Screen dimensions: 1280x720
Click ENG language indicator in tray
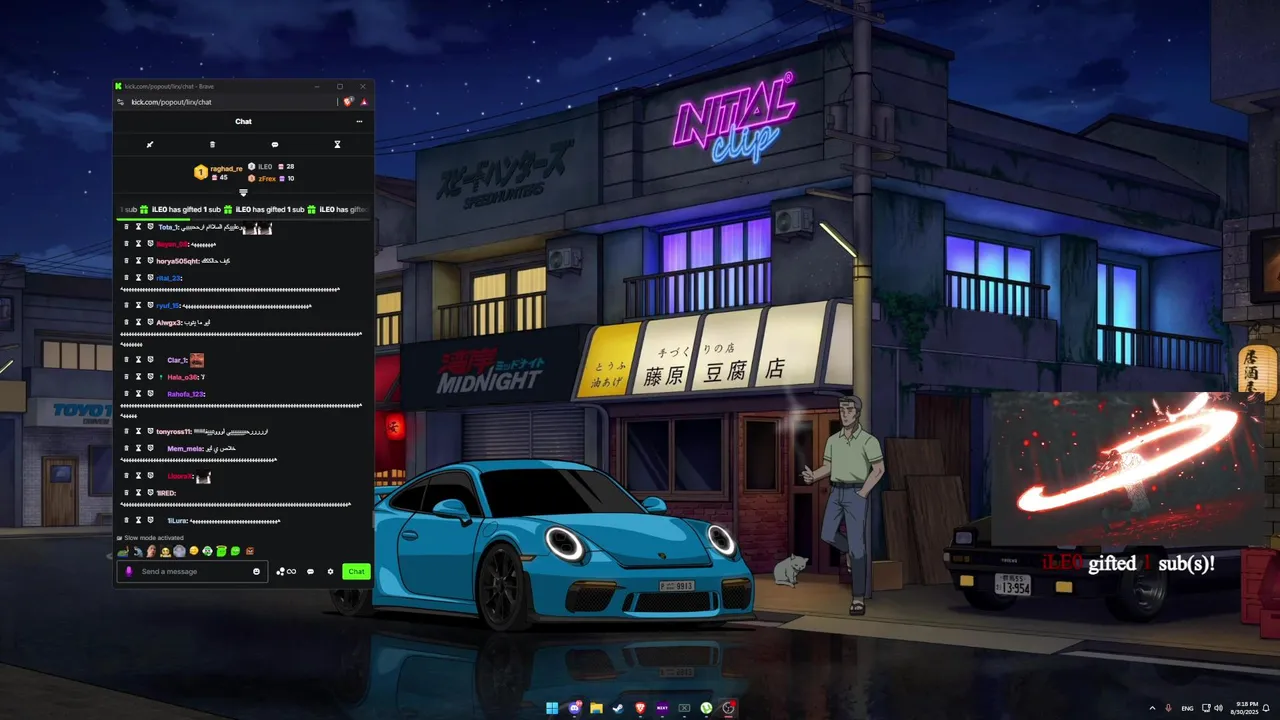1187,708
